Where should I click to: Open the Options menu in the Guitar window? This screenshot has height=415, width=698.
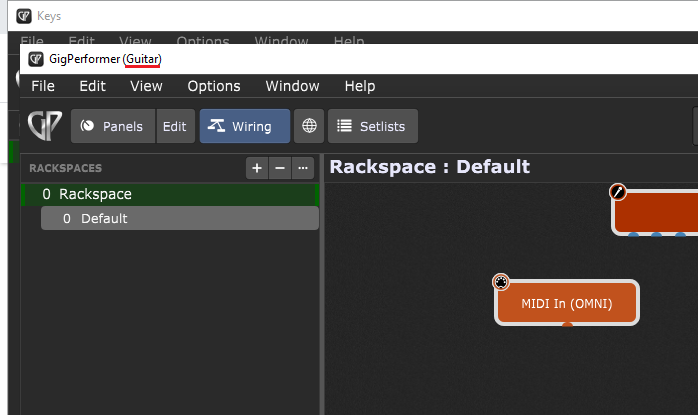(x=214, y=86)
